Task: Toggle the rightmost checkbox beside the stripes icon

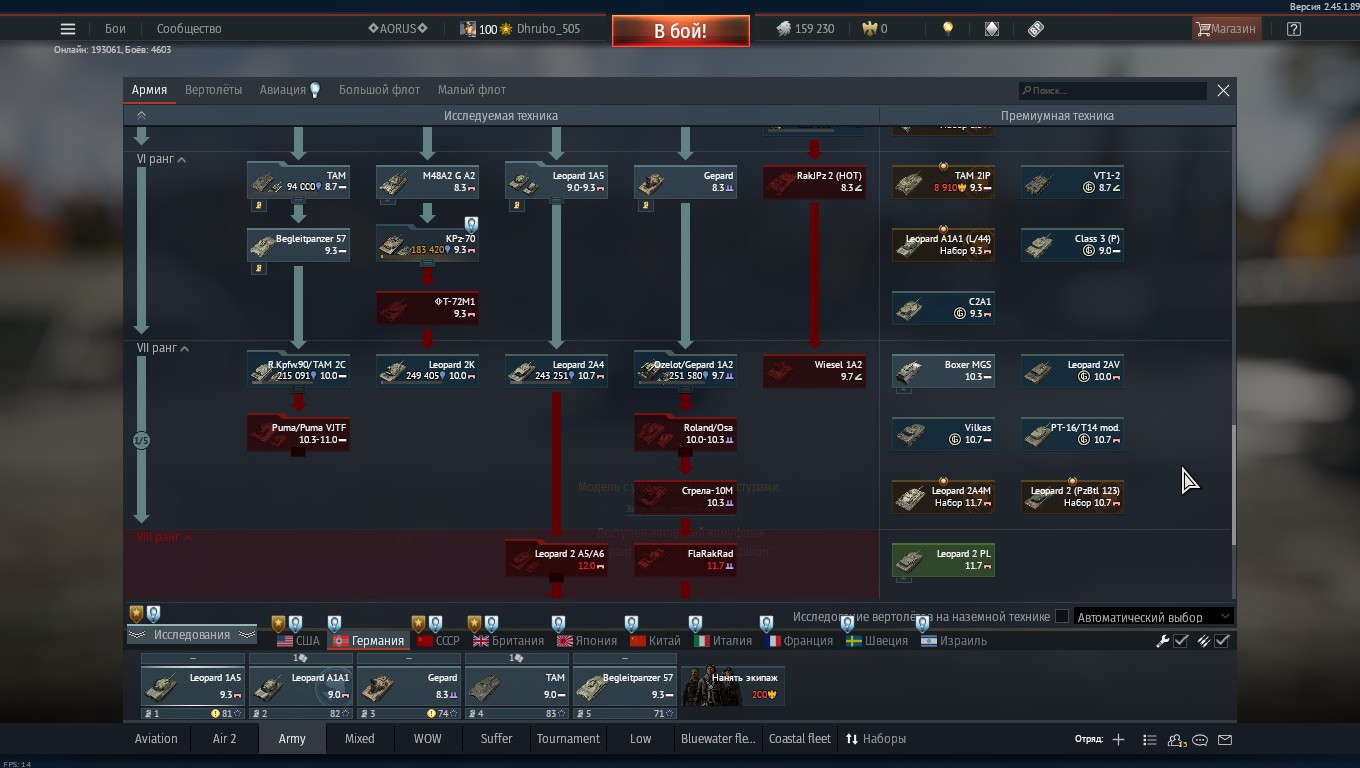Action: point(1221,641)
